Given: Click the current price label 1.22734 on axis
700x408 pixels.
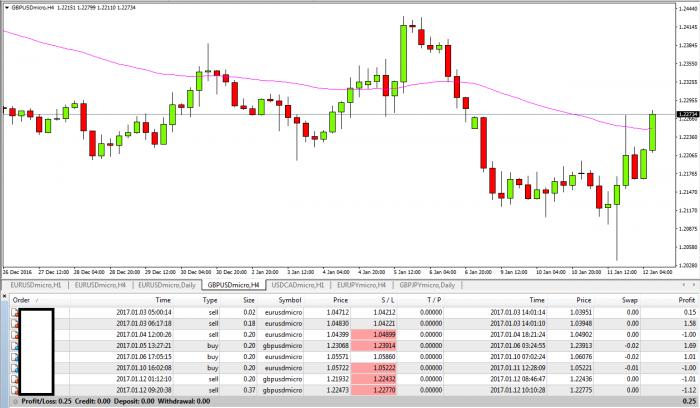Looking at the screenshot, I should [688, 114].
